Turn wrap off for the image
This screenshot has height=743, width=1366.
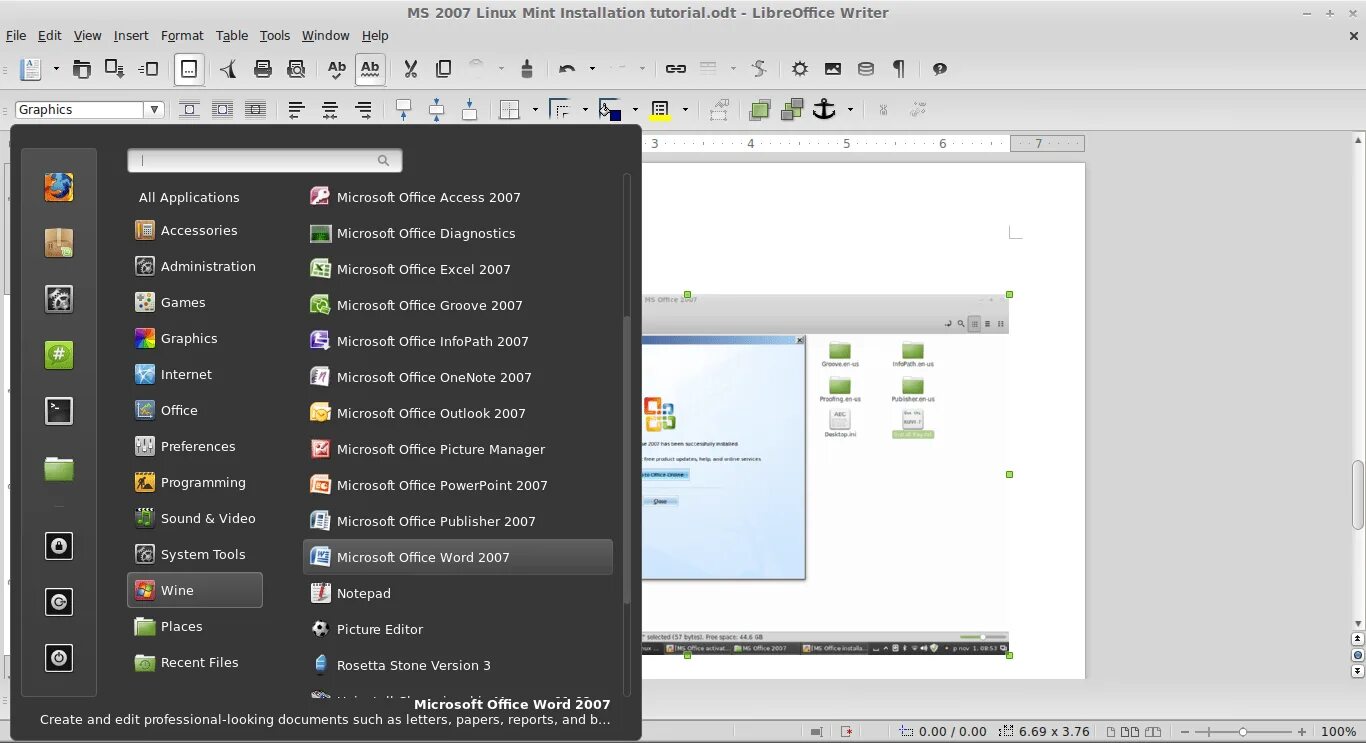pyautogui.click(x=189, y=110)
